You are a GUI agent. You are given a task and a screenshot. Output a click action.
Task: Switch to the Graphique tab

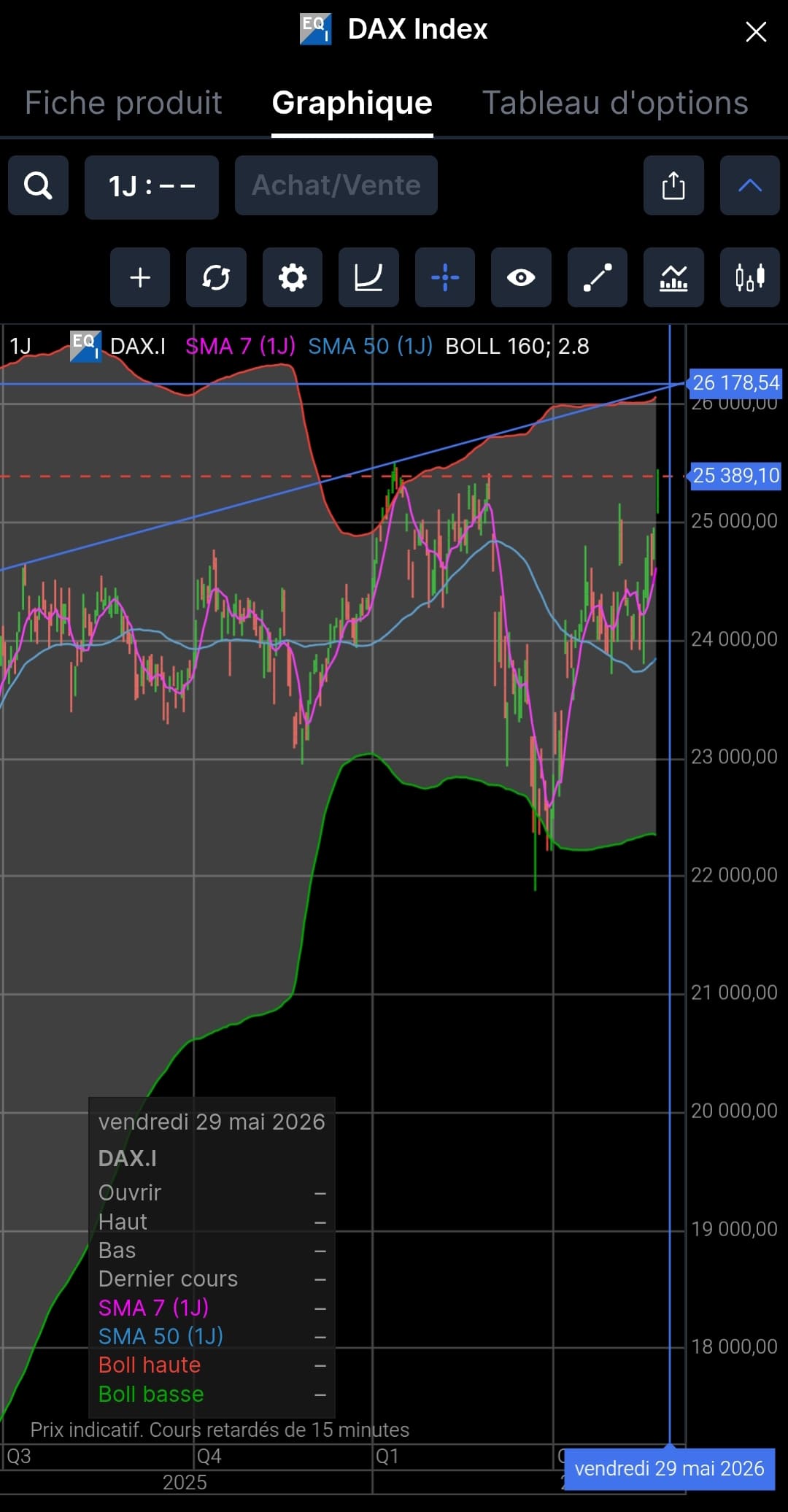pyautogui.click(x=352, y=103)
